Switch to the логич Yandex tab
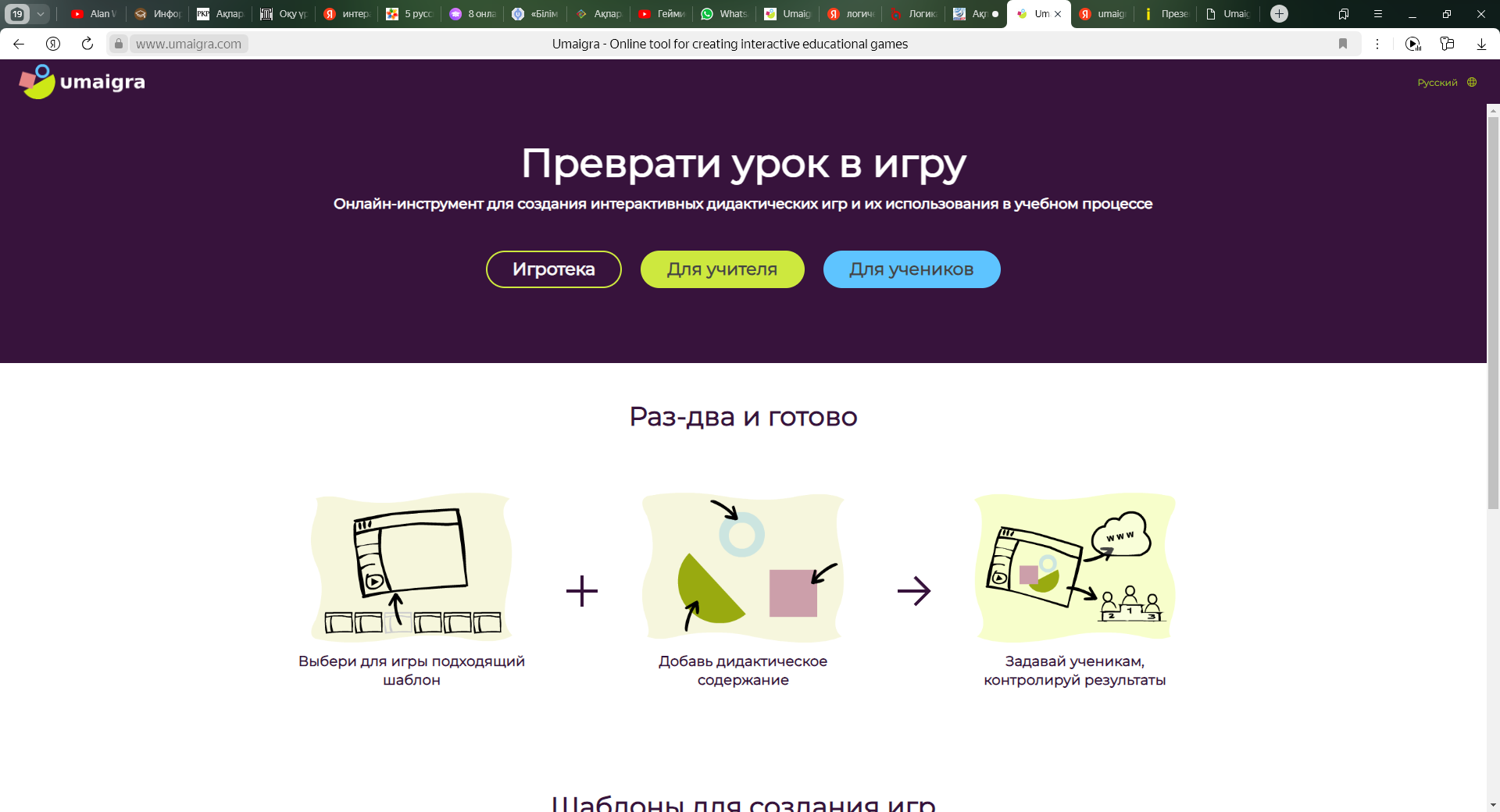Viewport: 1500px width, 812px height. pyautogui.click(x=852, y=13)
